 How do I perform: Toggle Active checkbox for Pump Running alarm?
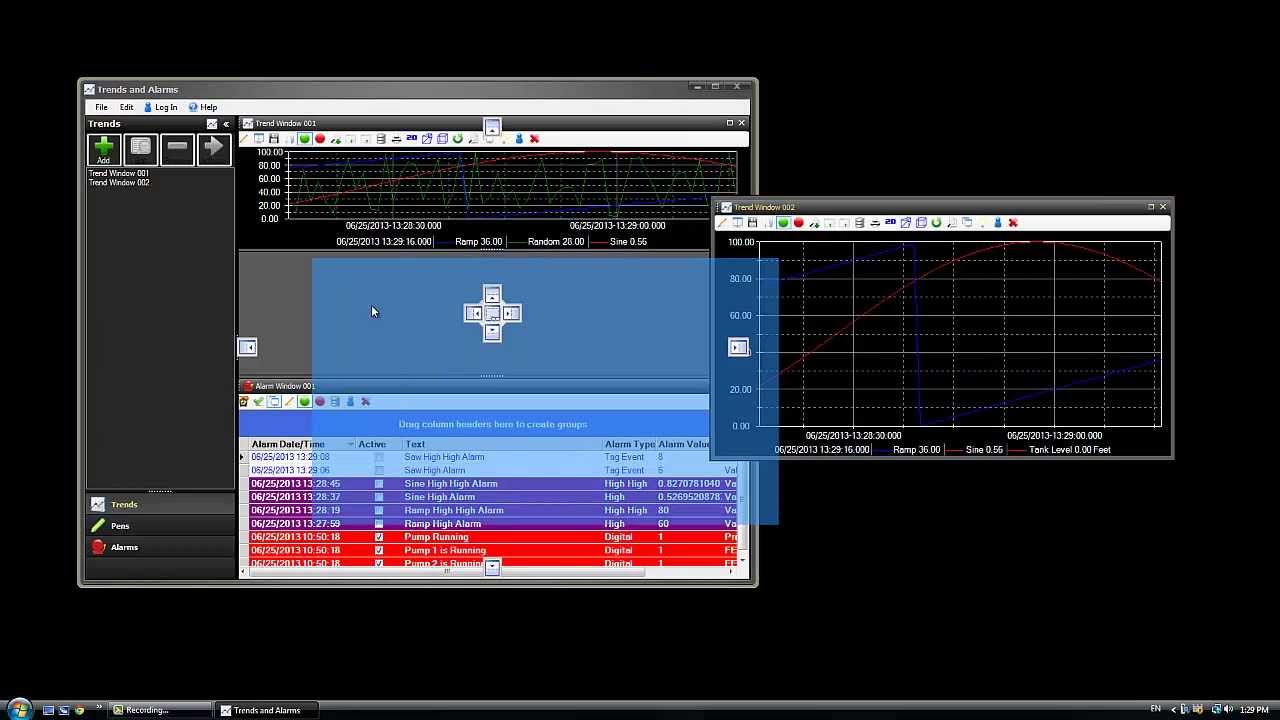378,537
